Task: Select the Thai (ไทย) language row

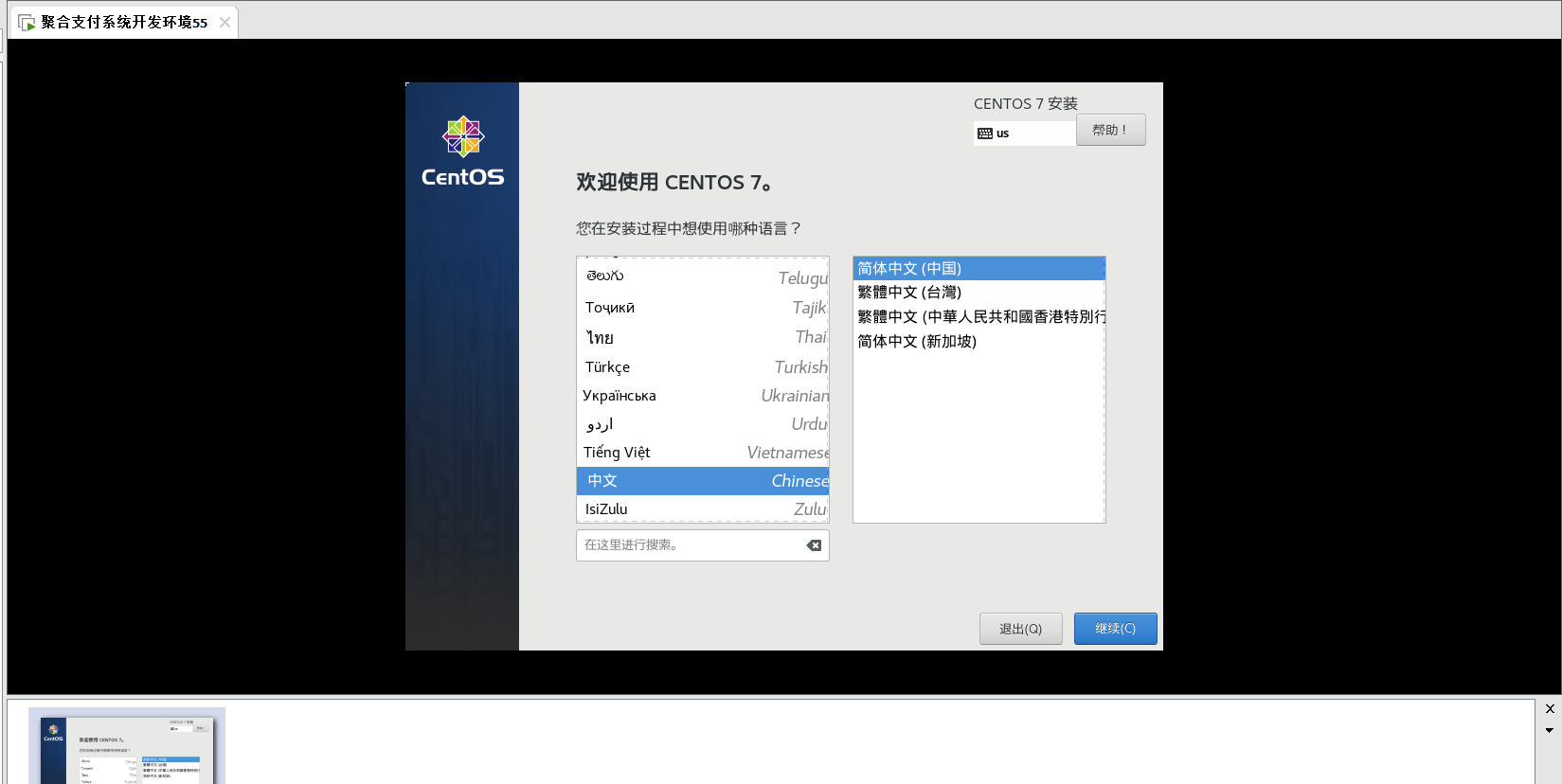Action: click(x=703, y=337)
